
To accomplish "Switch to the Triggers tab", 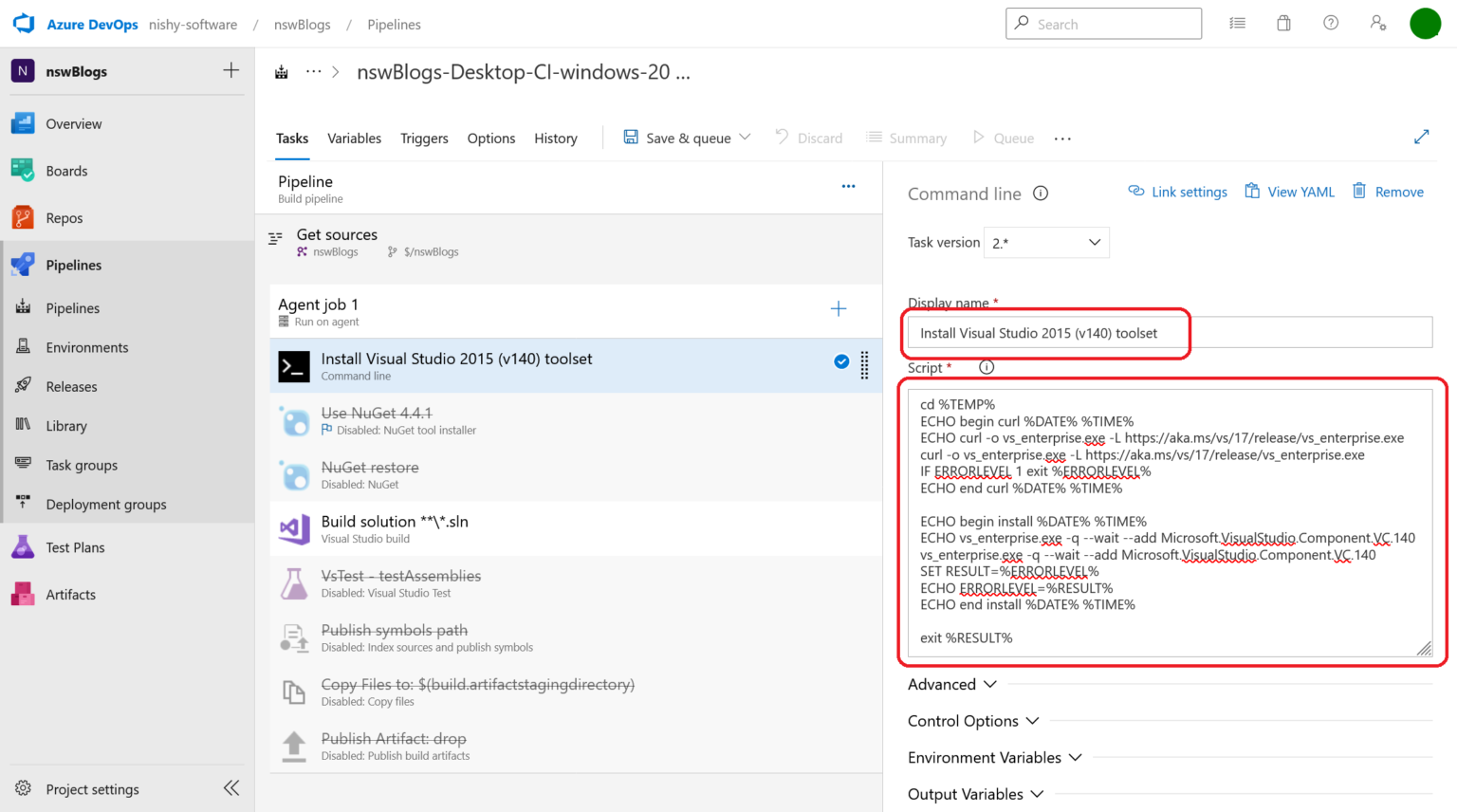I will [x=424, y=138].
